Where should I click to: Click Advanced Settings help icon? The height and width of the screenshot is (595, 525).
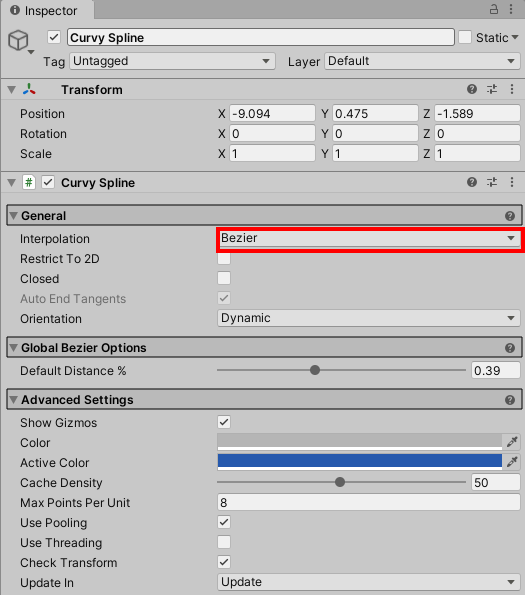(510, 400)
